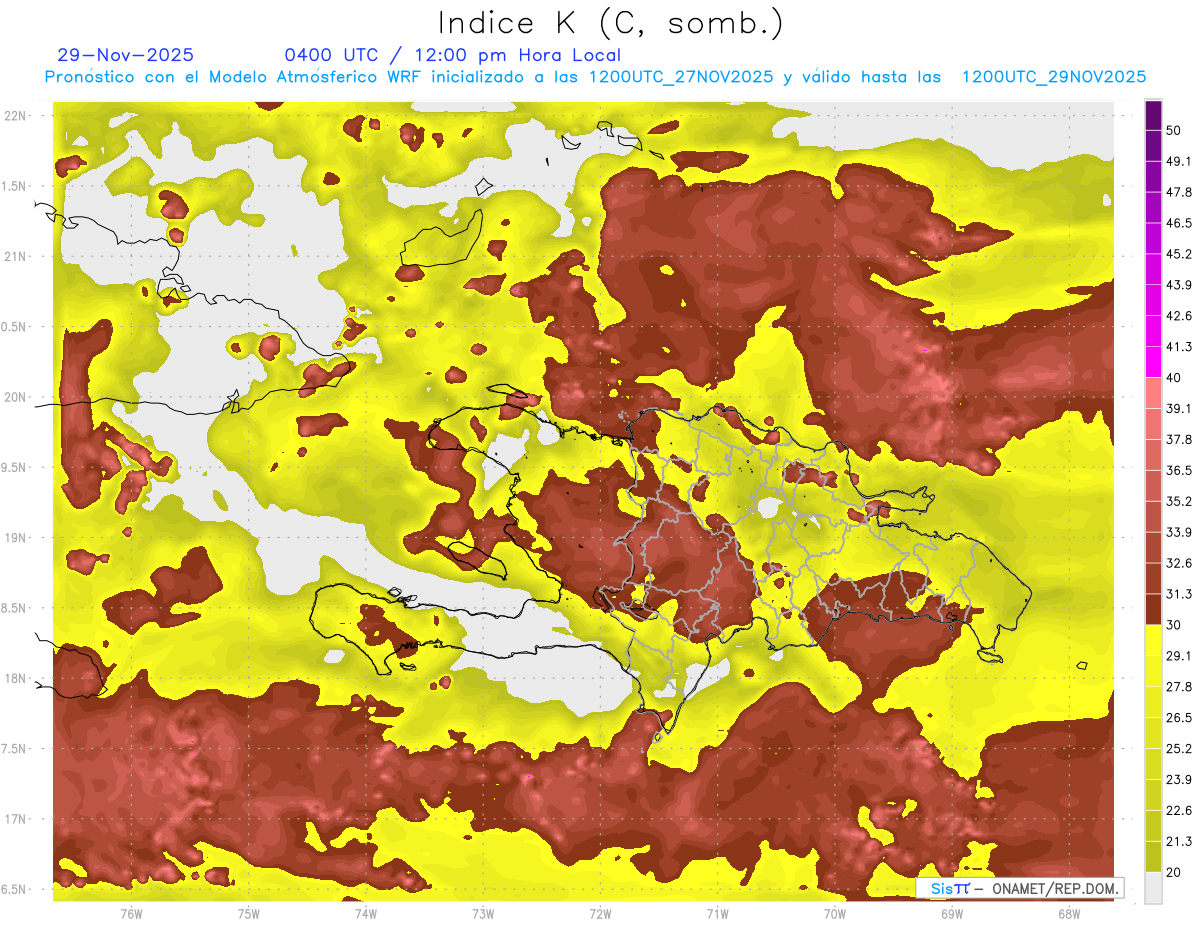Viewport: 1200px width, 927px height.
Task: Select the '71W' longitude axis label
Action: coord(717,914)
